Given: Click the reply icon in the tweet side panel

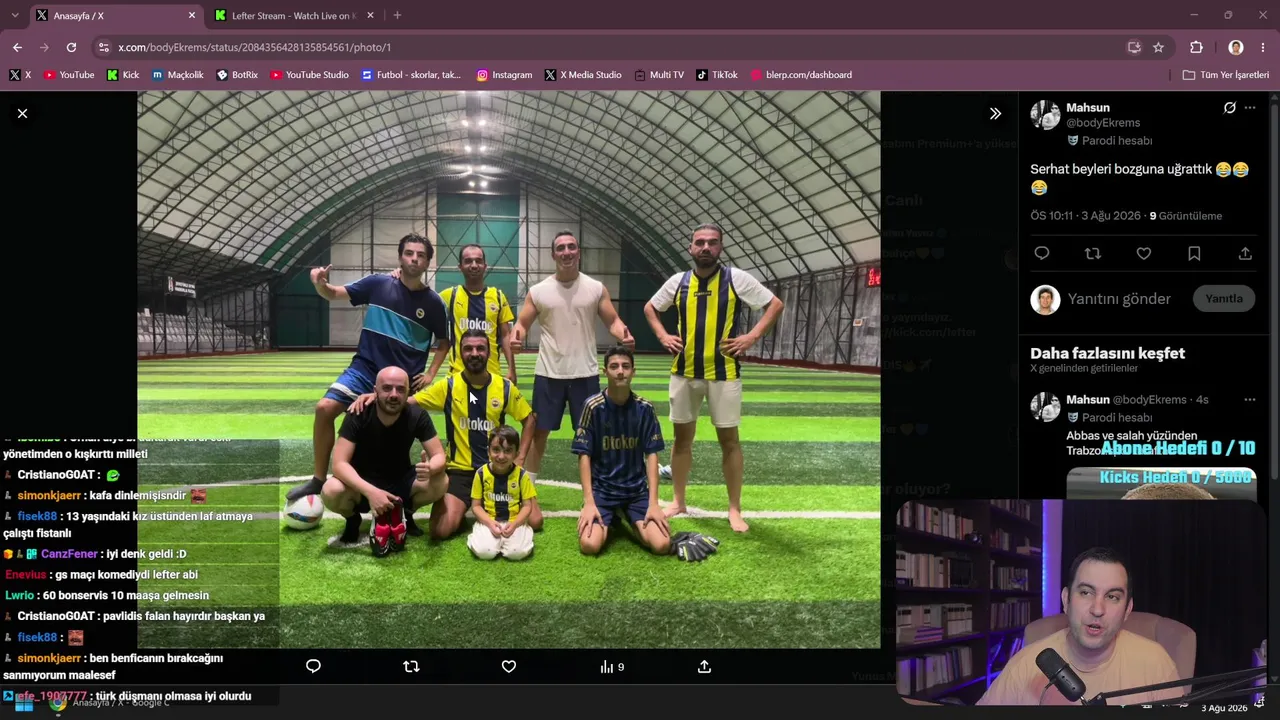Looking at the screenshot, I should pyautogui.click(x=1042, y=254).
